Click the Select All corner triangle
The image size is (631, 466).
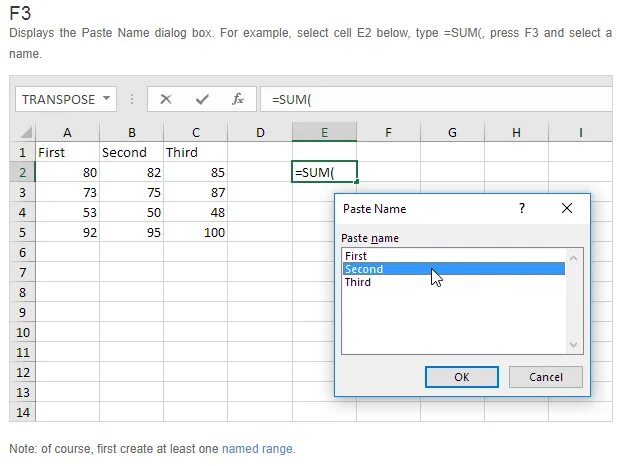(26, 132)
